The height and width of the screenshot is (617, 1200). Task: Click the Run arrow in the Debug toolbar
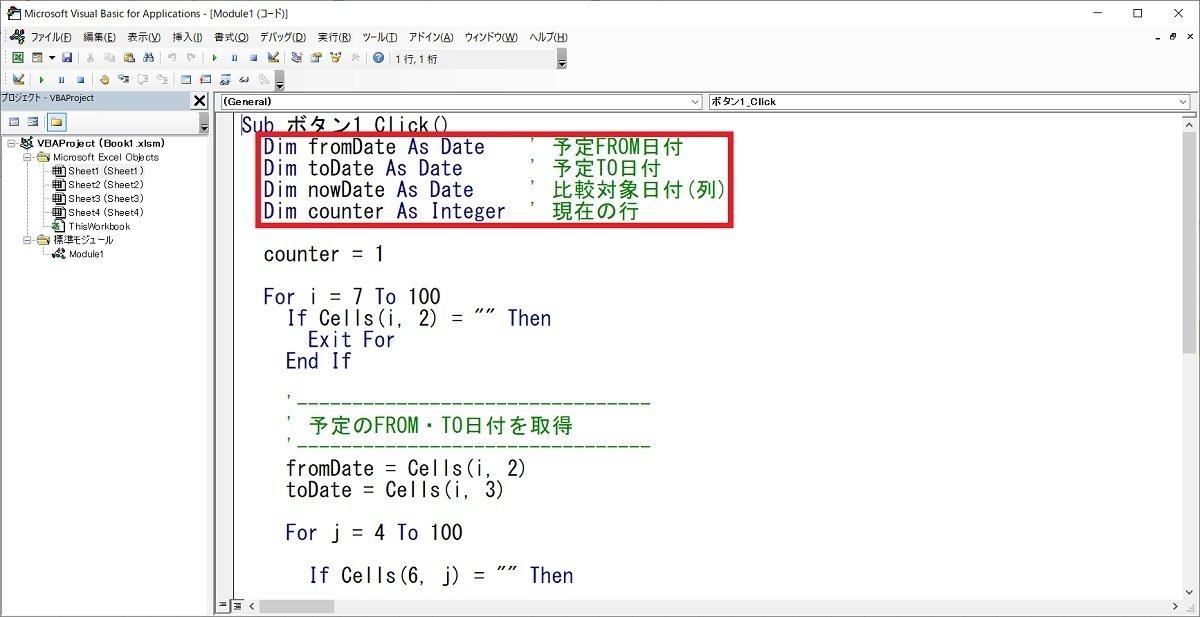click(x=41, y=79)
